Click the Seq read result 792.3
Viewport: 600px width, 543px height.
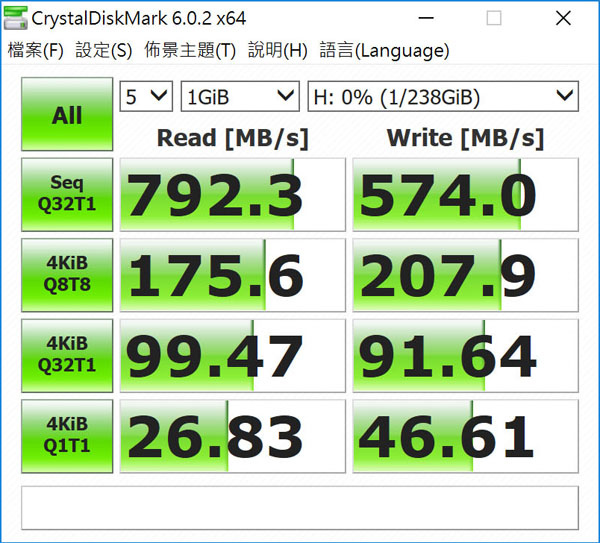point(233,194)
